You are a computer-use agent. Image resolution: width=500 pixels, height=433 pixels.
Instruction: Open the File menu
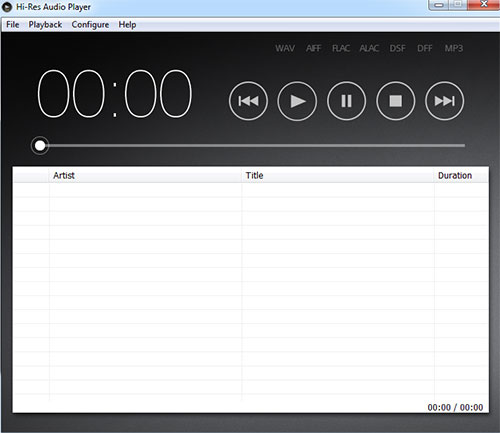click(13, 25)
